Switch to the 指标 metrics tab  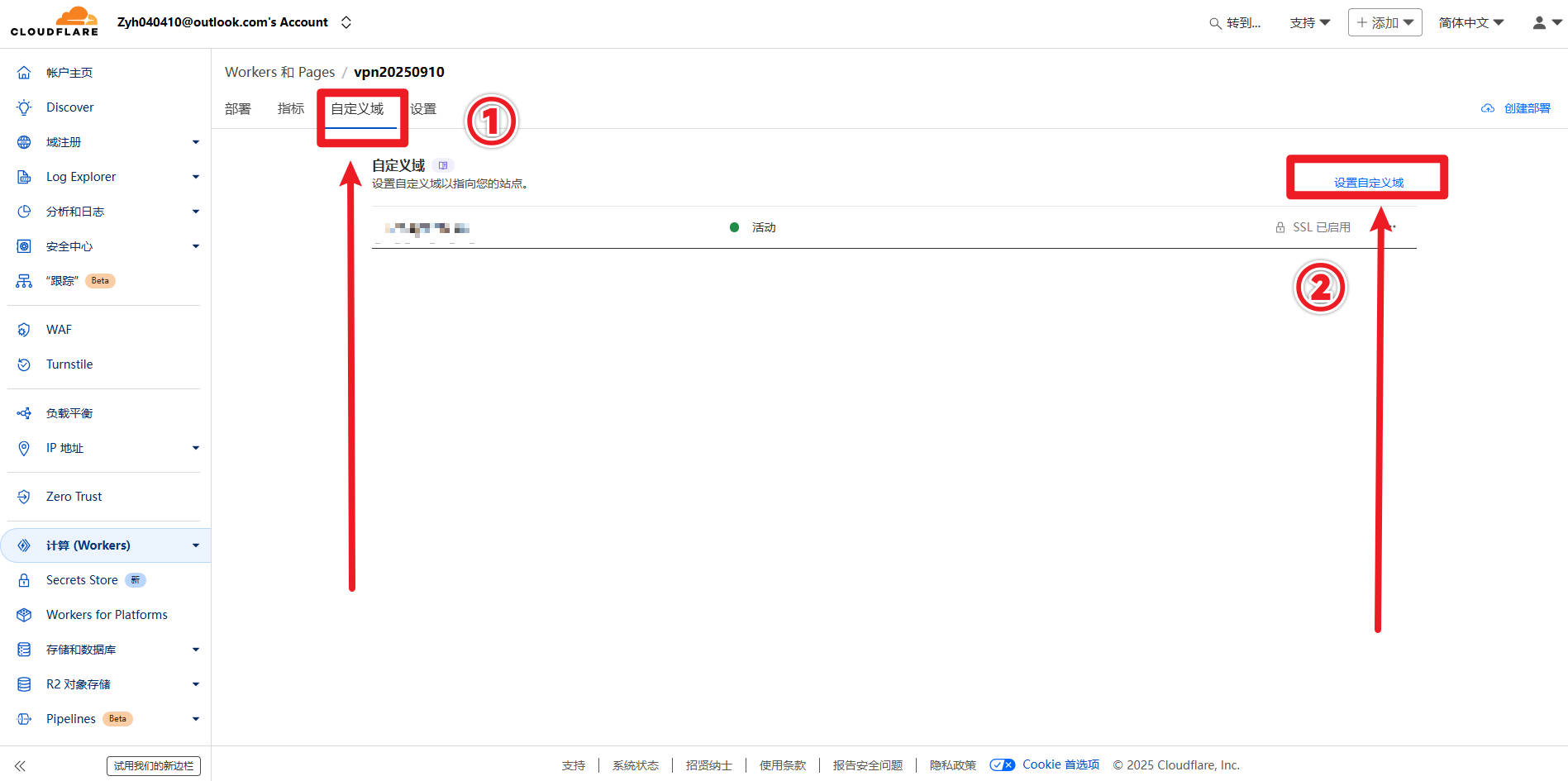291,109
